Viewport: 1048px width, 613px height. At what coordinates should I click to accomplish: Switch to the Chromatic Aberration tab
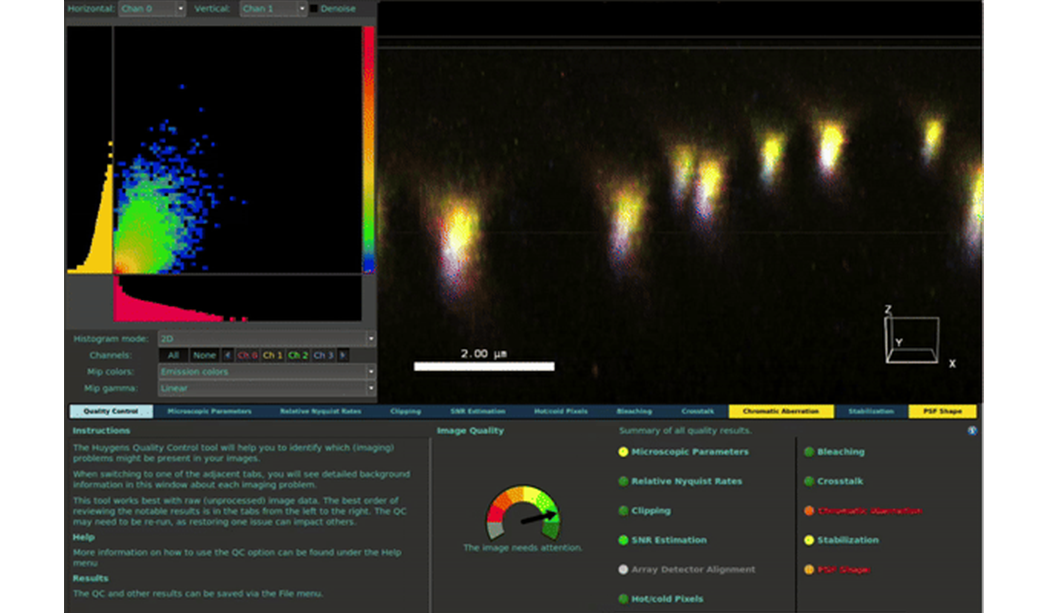pos(781,411)
